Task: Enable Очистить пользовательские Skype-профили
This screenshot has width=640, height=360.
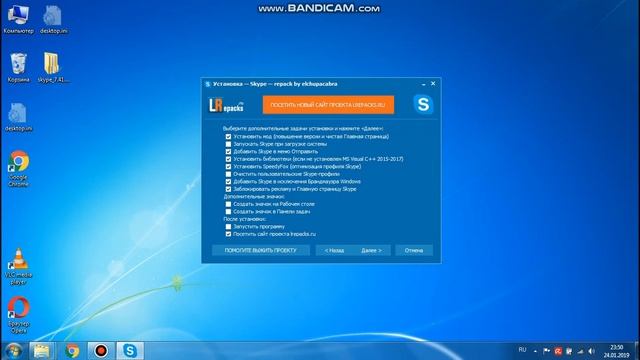Action: pos(228,174)
